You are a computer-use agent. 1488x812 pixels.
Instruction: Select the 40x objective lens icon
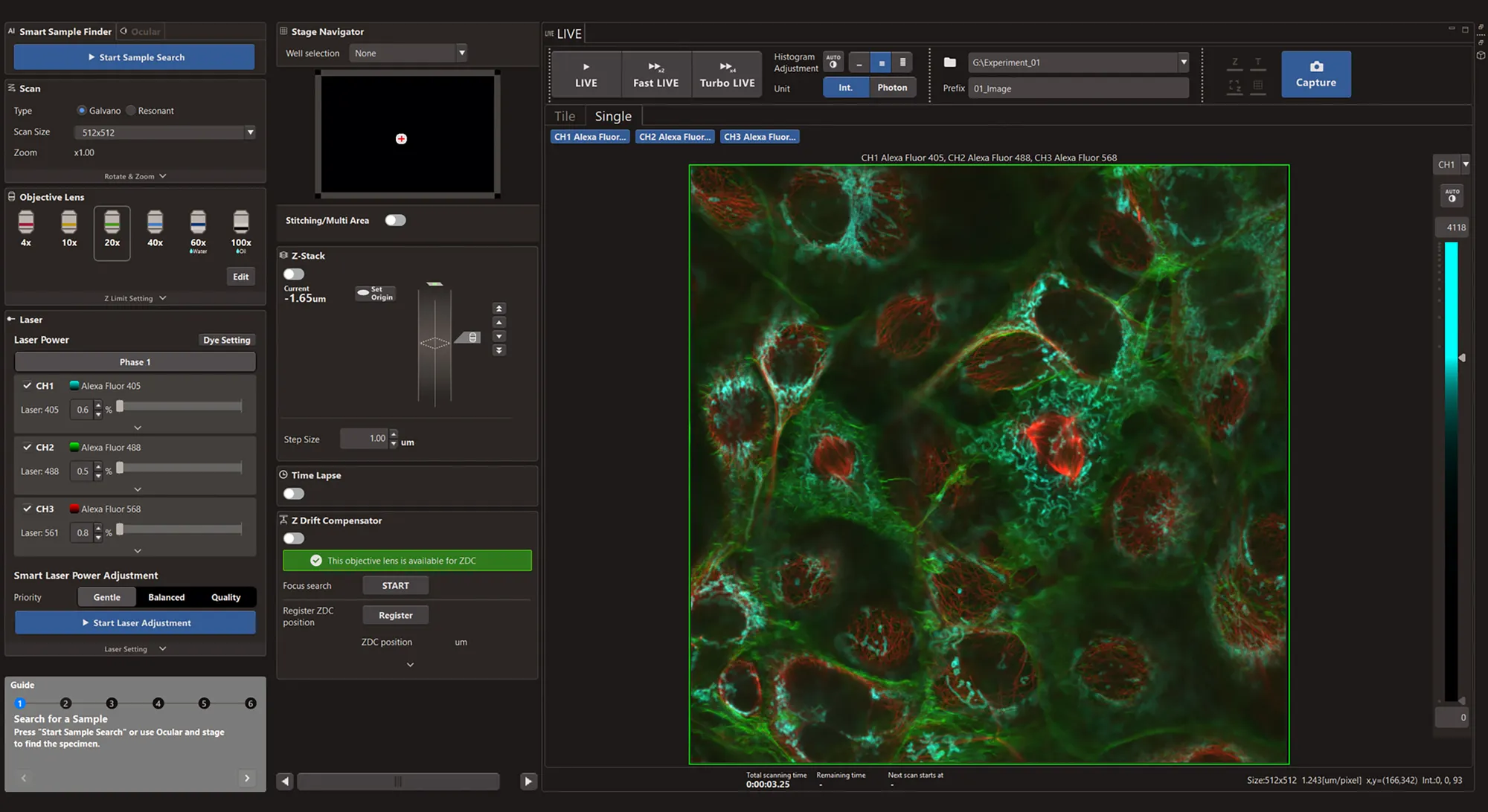tap(155, 222)
